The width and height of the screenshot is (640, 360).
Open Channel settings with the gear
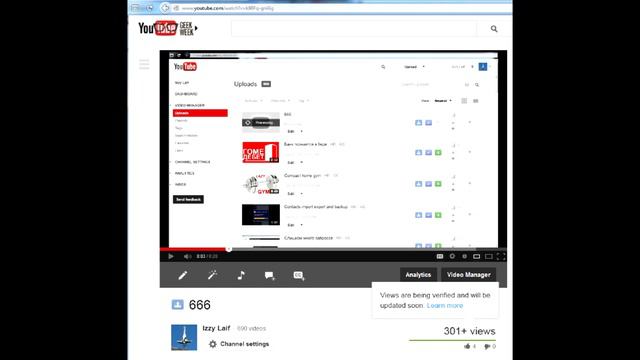click(239, 344)
